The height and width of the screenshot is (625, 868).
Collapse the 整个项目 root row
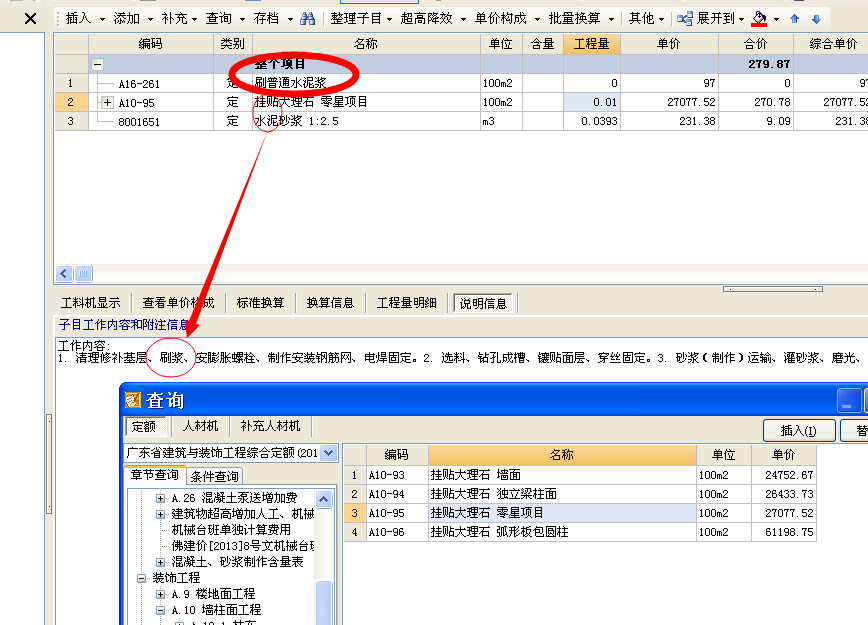coord(97,64)
